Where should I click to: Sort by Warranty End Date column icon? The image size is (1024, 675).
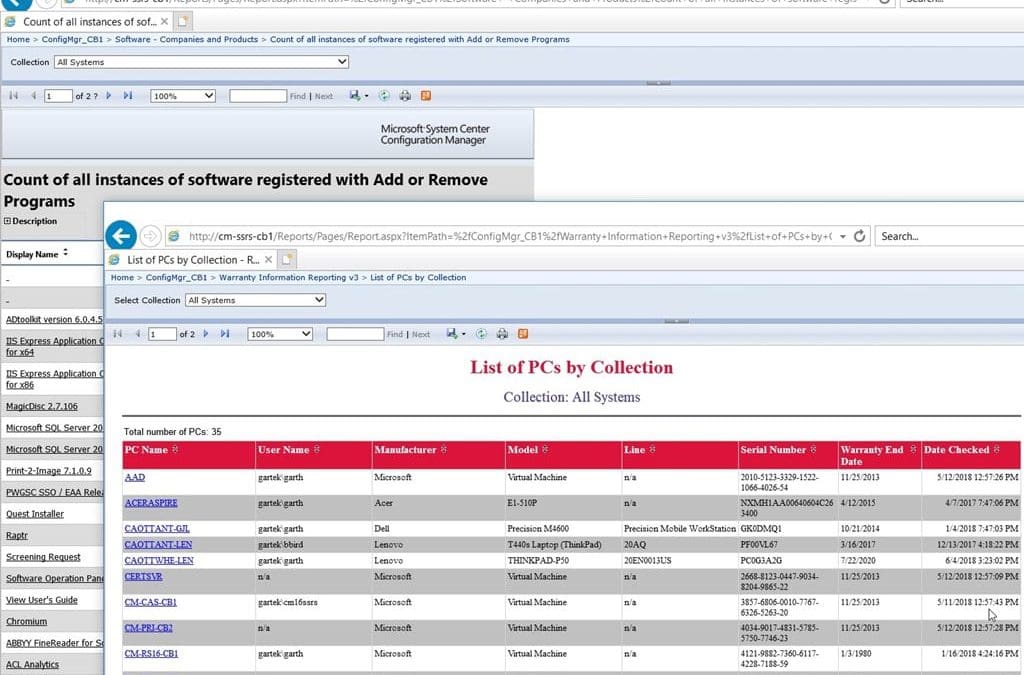(x=913, y=450)
